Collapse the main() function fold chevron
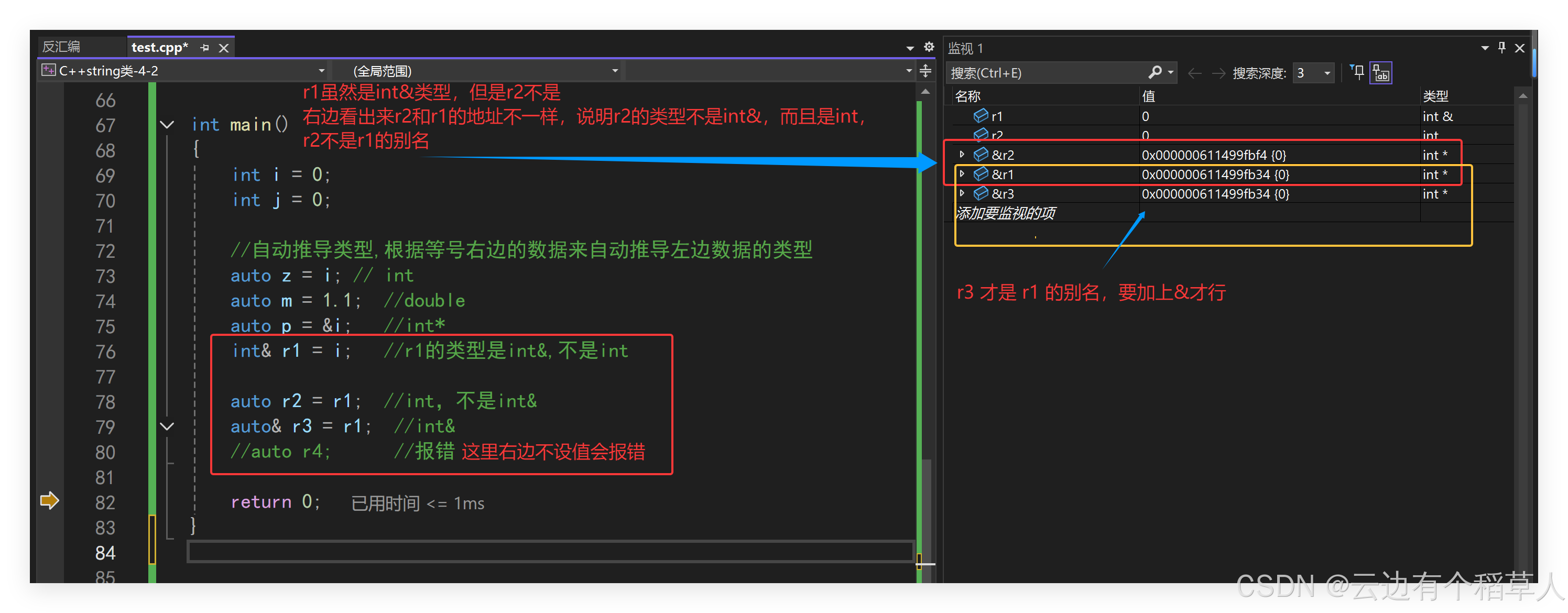This screenshot has height=613, width=1568. coord(167,125)
